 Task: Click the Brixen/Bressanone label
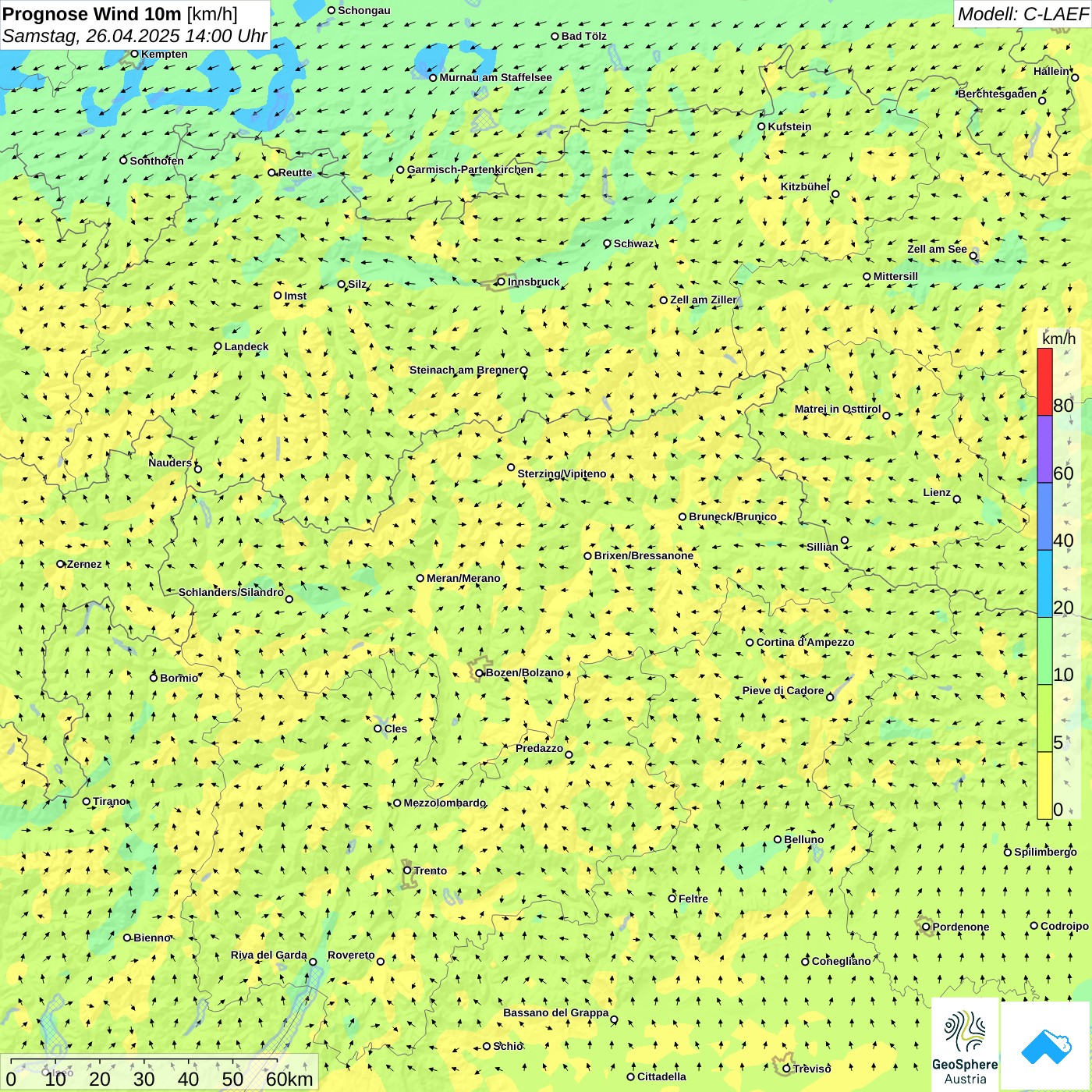coord(643,555)
